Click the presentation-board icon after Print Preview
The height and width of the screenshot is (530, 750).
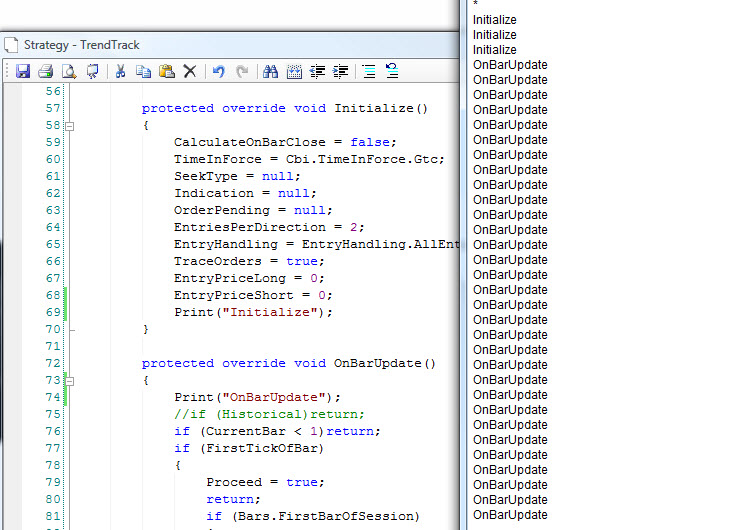click(92, 71)
